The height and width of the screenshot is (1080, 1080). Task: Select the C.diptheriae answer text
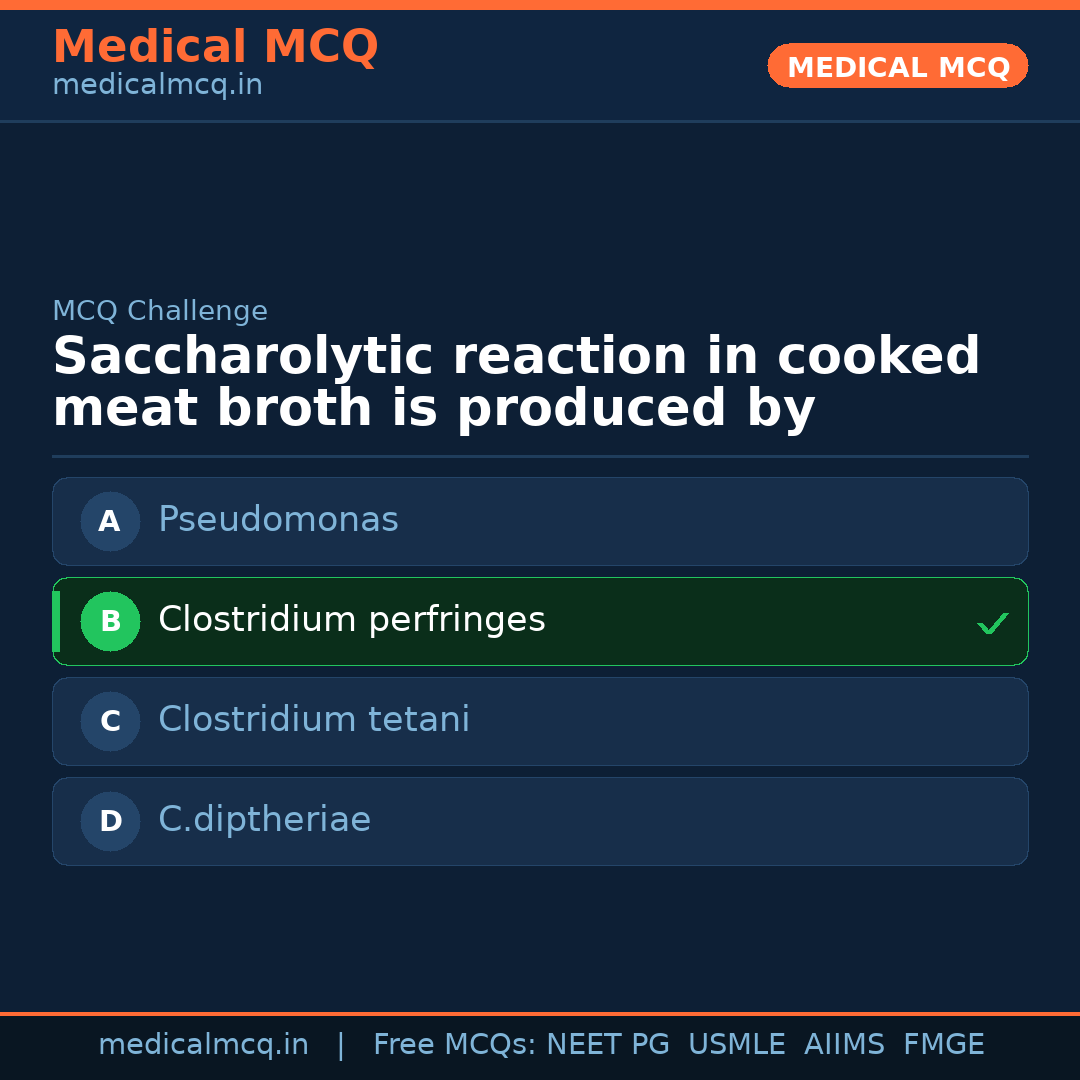click(264, 820)
